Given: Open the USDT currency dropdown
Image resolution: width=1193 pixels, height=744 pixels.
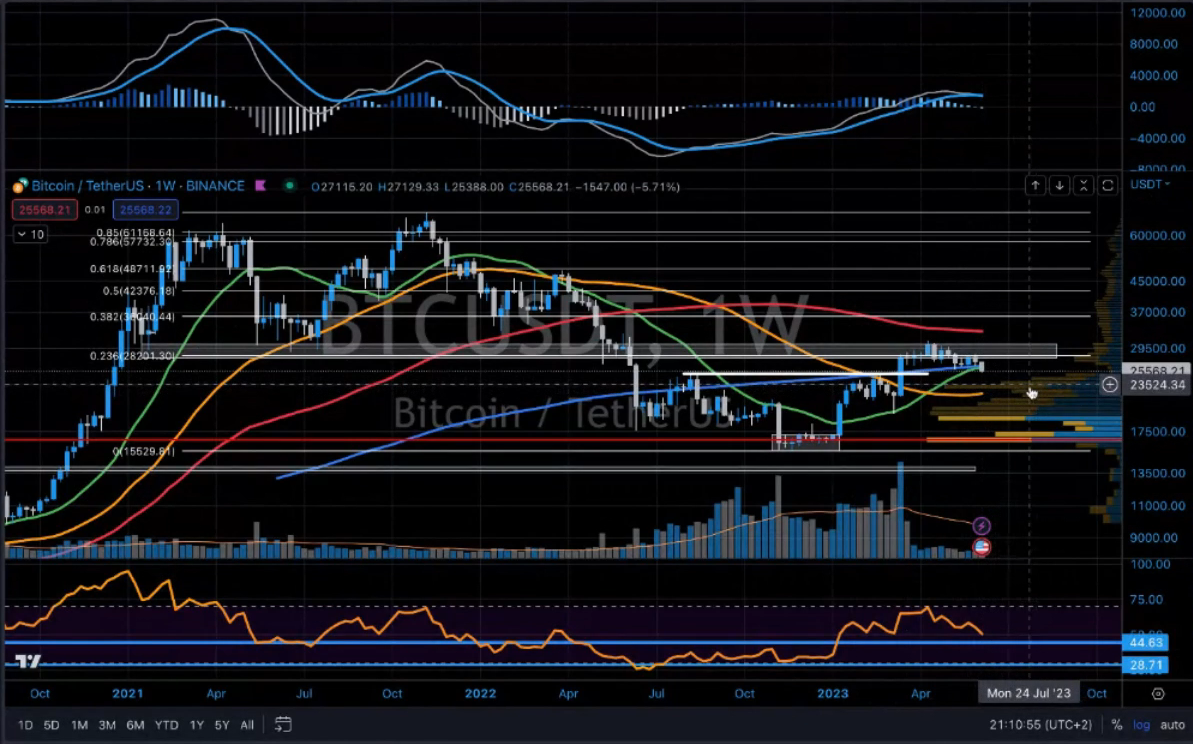Looking at the screenshot, I should tap(1147, 185).
